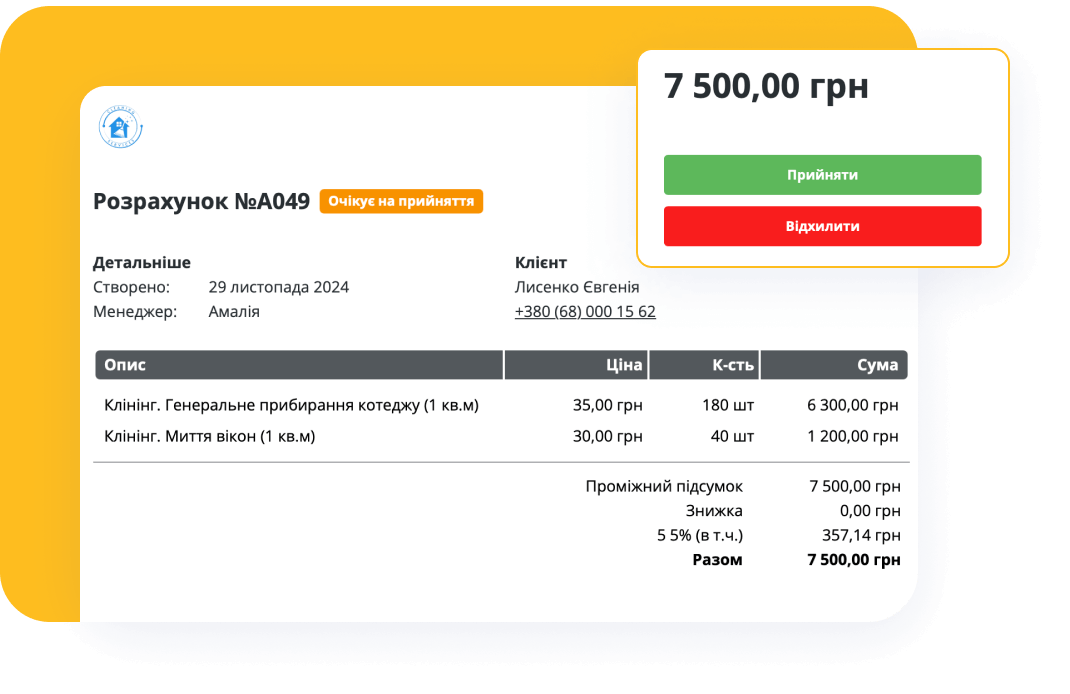
Task: Click the Розрахунок №A049 heading
Action: (x=201, y=202)
